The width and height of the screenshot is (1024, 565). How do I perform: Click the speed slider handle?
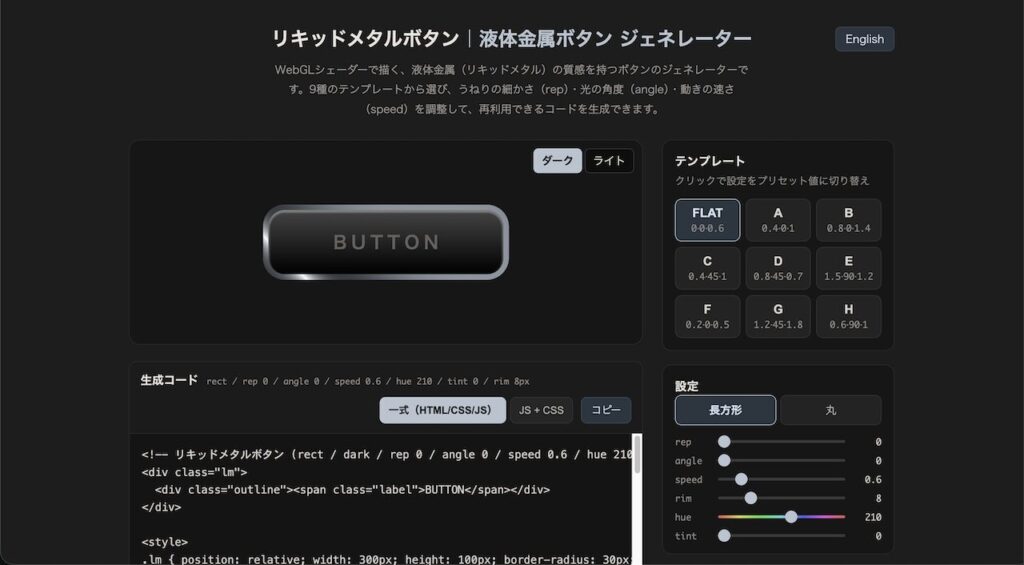click(x=741, y=479)
